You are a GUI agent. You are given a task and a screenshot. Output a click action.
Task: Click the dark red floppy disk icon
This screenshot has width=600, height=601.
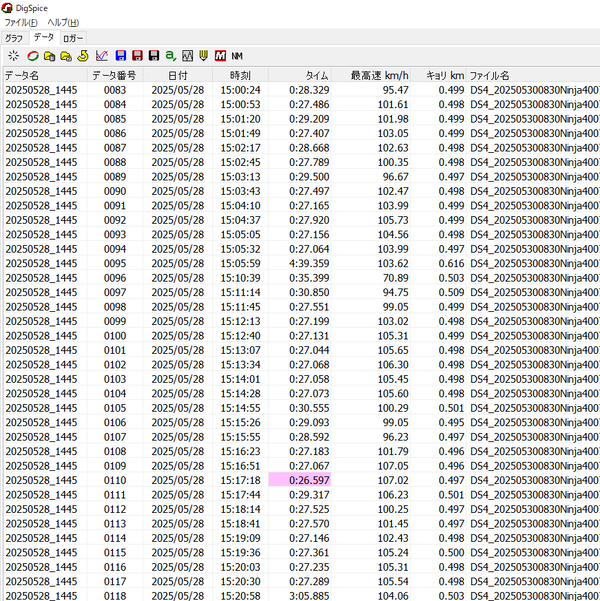[x=137, y=56]
